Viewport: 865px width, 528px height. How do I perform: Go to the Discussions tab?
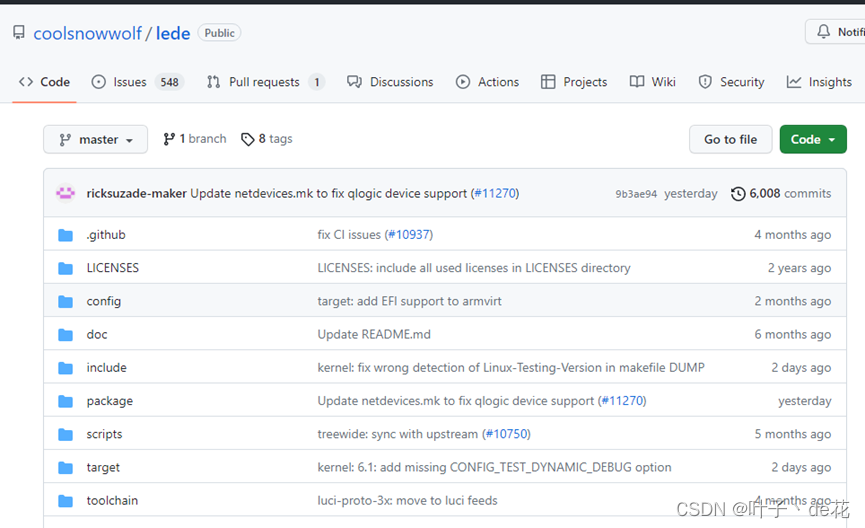pos(390,82)
